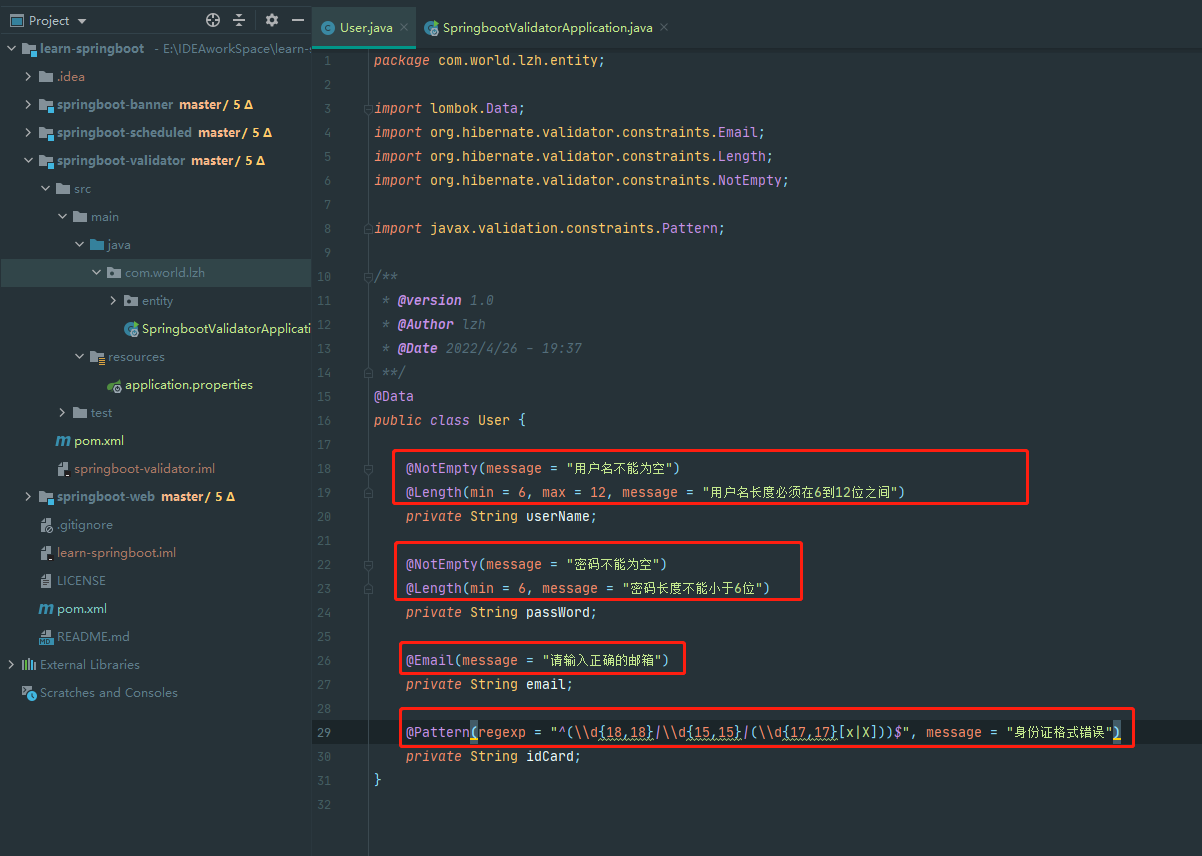Close the User.java tab
This screenshot has height=856, width=1202.
pos(403,28)
